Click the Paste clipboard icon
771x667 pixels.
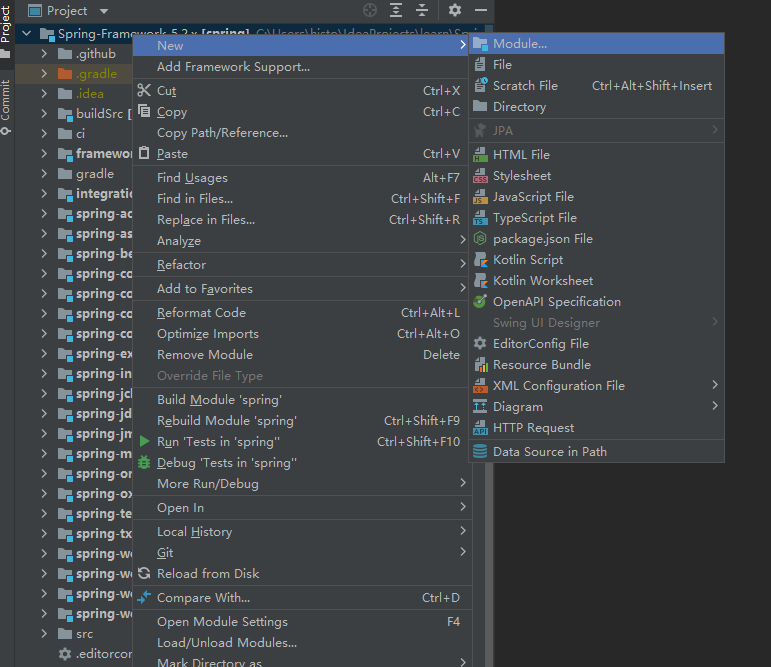coord(144,153)
